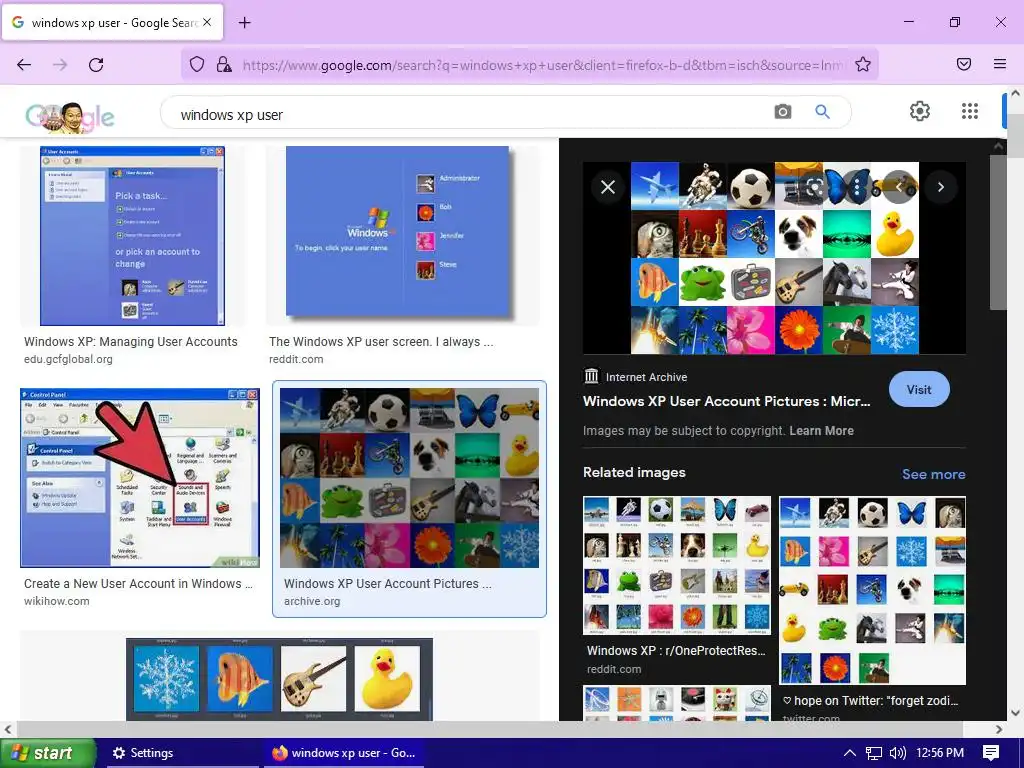Screen dimensions: 1024x768
Task: Close the Google Search tab
Action: pos(206,22)
